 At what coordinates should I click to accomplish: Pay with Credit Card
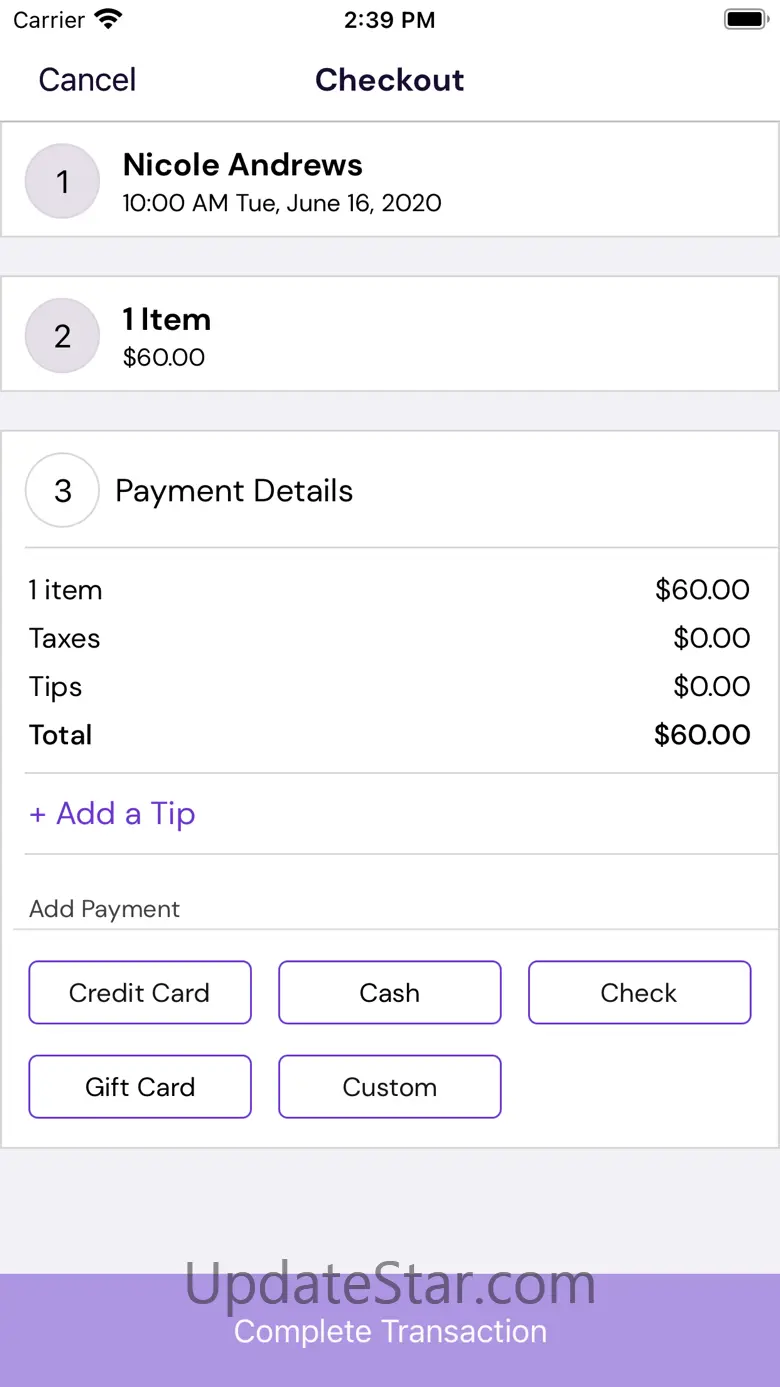140,993
